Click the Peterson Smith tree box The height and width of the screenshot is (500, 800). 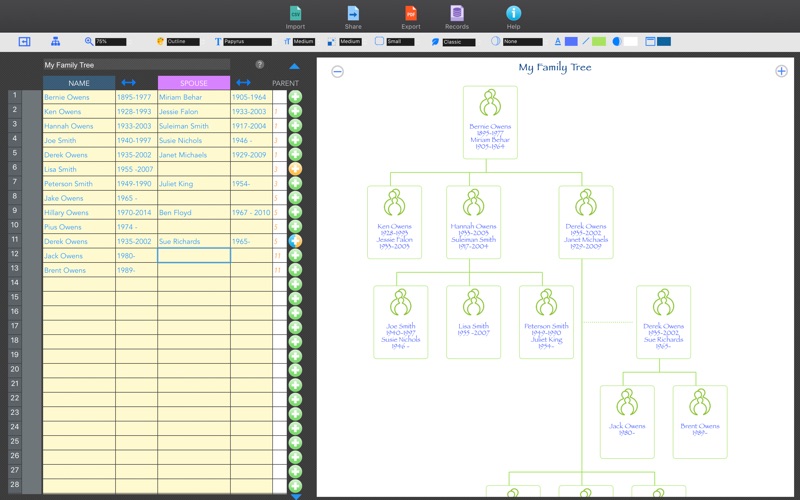546,322
